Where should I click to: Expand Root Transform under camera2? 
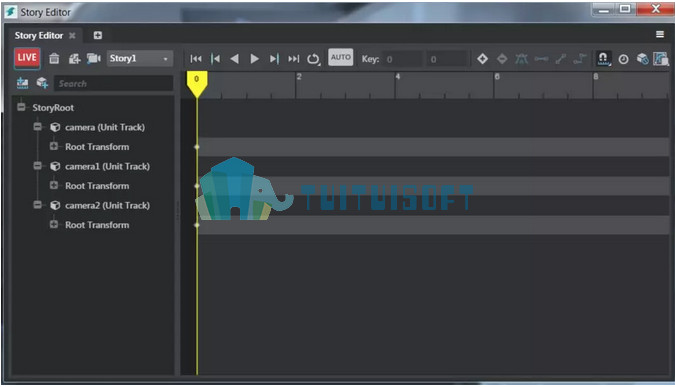(54, 225)
